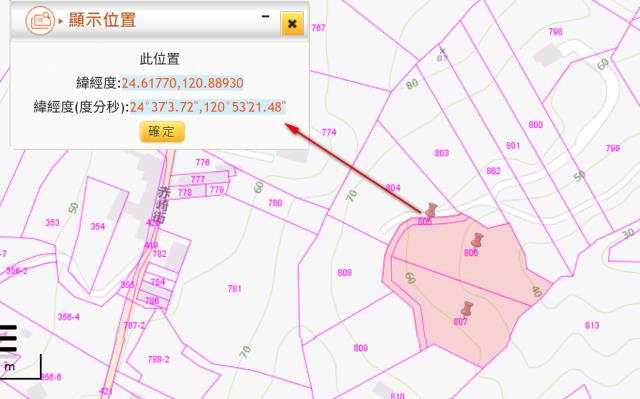
Task: Select the degree-minute-second coordinates value
Action: point(208,107)
